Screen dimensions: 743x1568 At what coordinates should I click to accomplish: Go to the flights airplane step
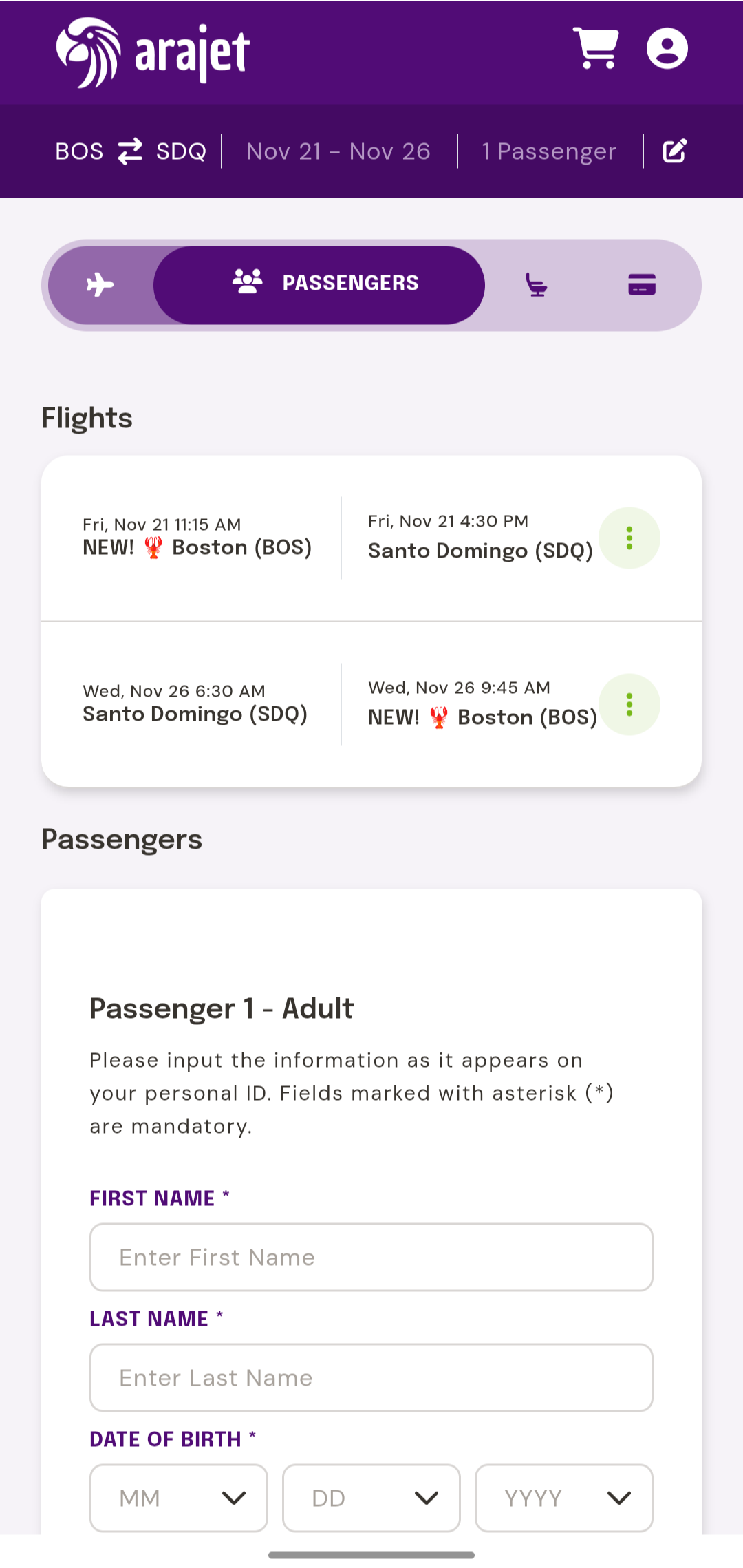tap(100, 284)
